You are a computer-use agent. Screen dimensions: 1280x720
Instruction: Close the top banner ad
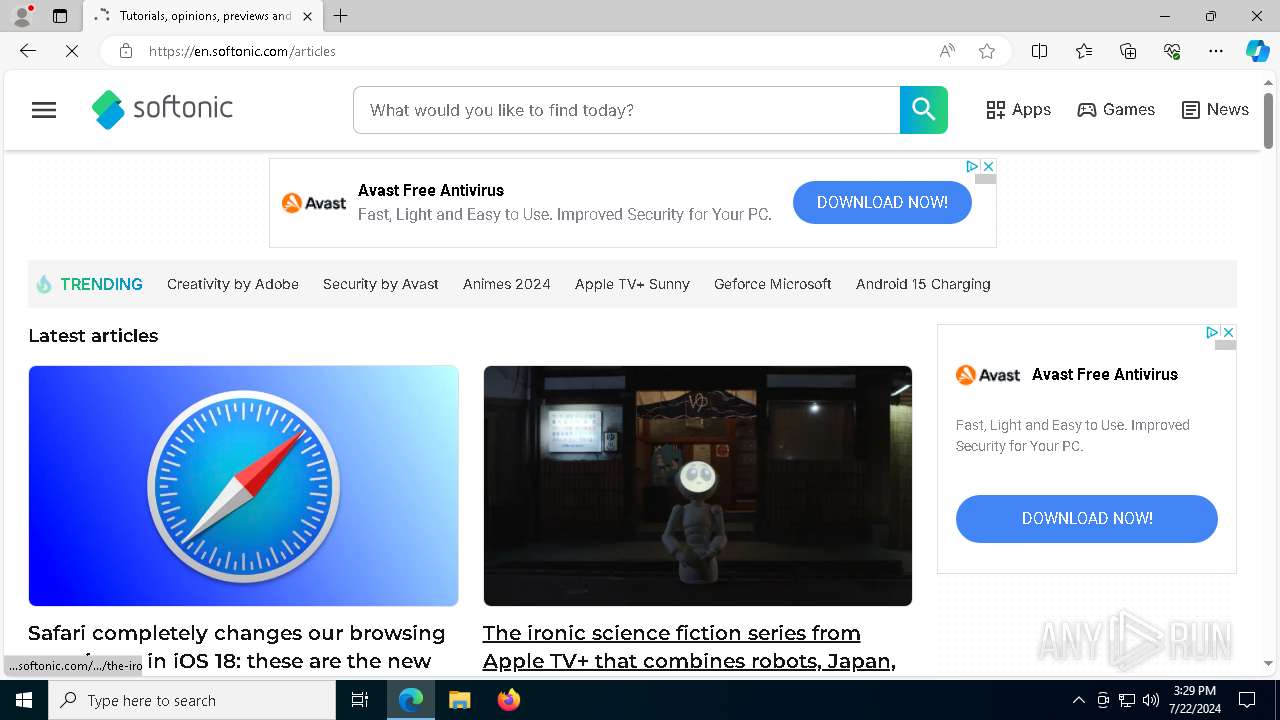tap(988, 166)
